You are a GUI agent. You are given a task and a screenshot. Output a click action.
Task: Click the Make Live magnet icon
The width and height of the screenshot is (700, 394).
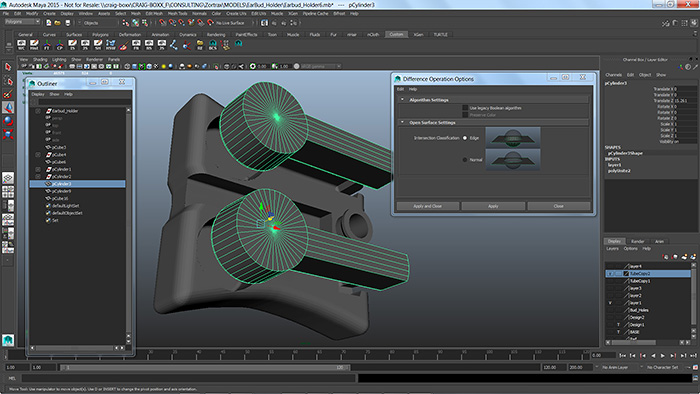[211, 23]
